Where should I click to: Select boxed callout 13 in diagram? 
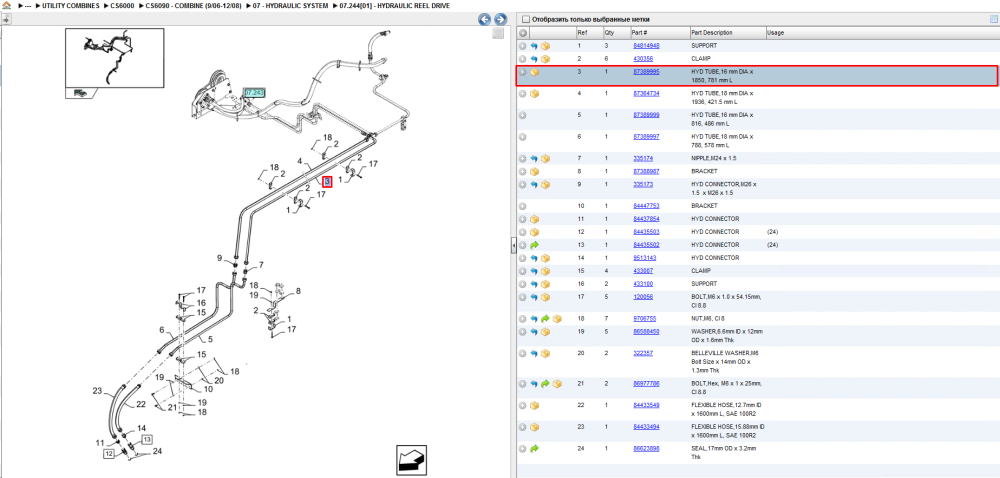(147, 439)
